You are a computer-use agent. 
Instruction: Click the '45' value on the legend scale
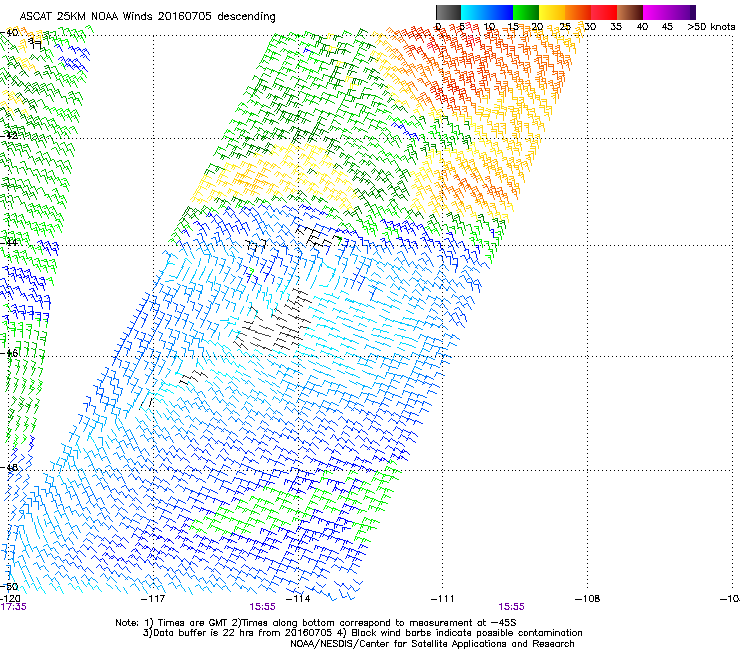coord(667,27)
